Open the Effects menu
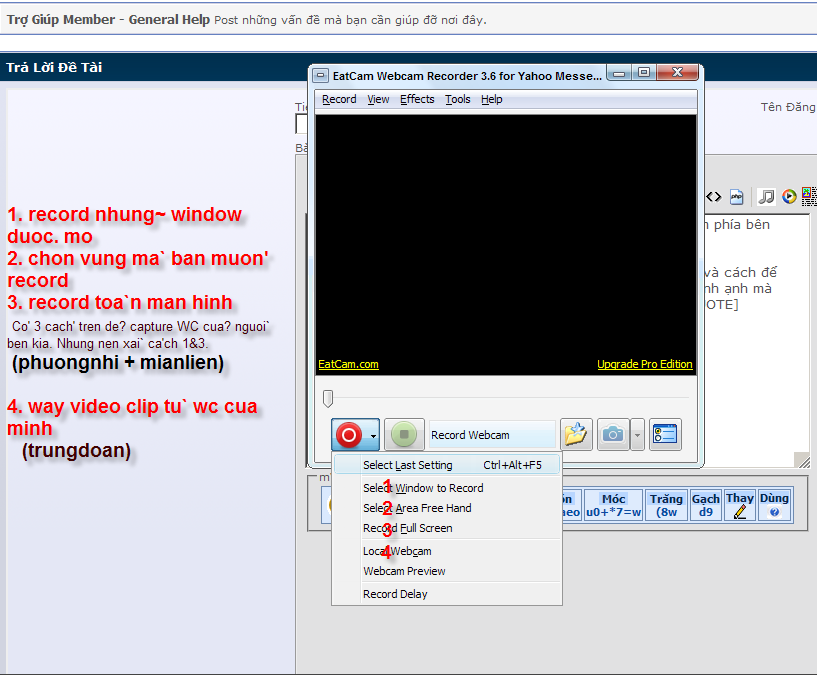This screenshot has height=675, width=817. [x=417, y=99]
